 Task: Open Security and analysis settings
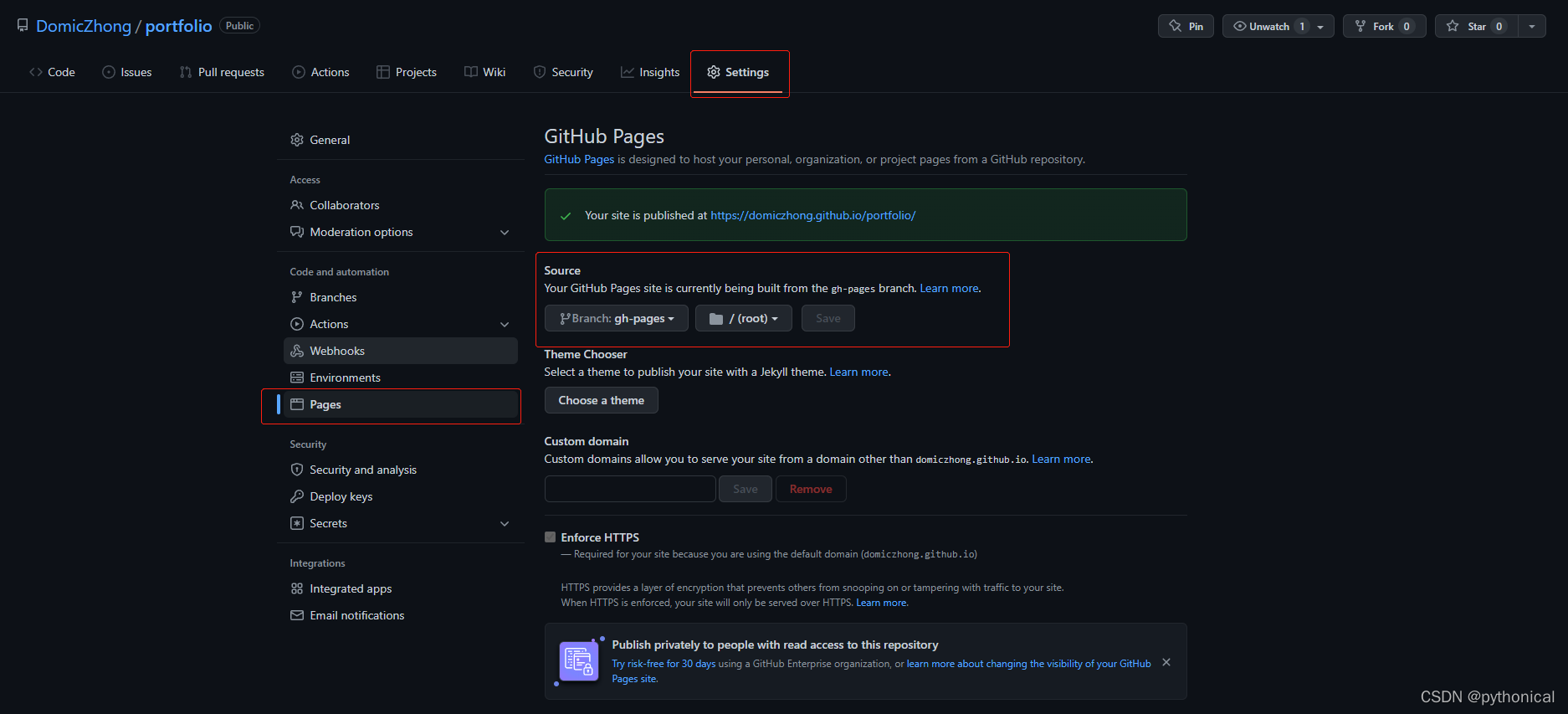tap(401, 470)
